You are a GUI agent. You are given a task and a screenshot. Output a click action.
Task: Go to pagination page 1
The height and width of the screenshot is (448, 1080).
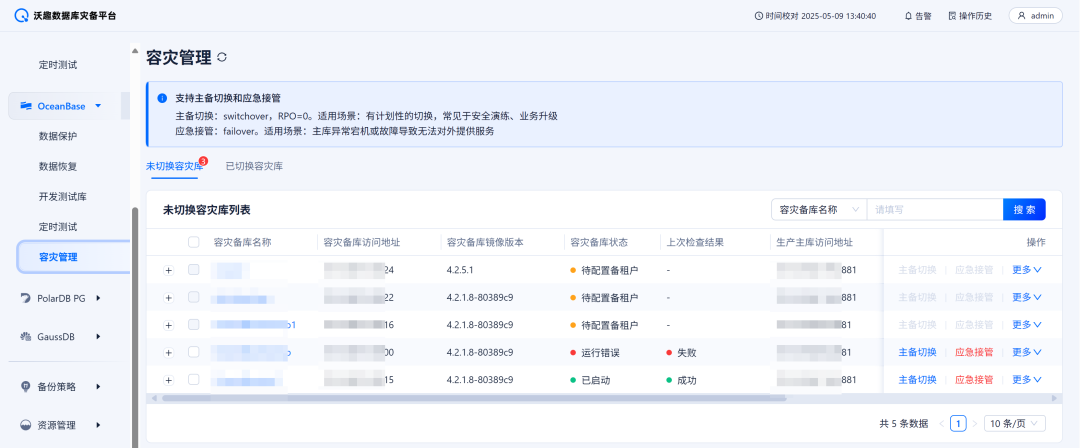pyautogui.click(x=957, y=423)
